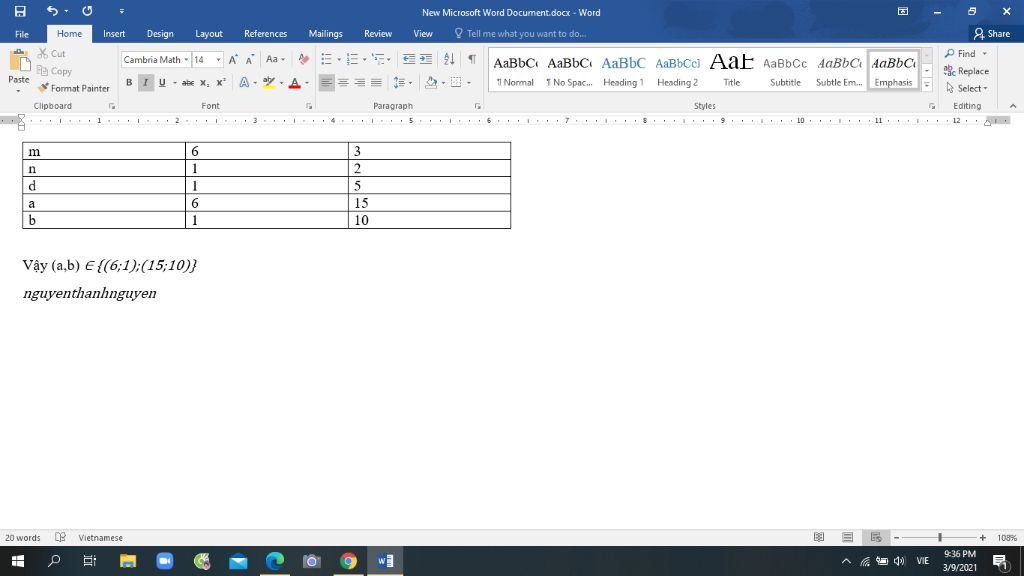Click the Format Painter icon
This screenshot has height=576, width=1024.
(x=44, y=88)
